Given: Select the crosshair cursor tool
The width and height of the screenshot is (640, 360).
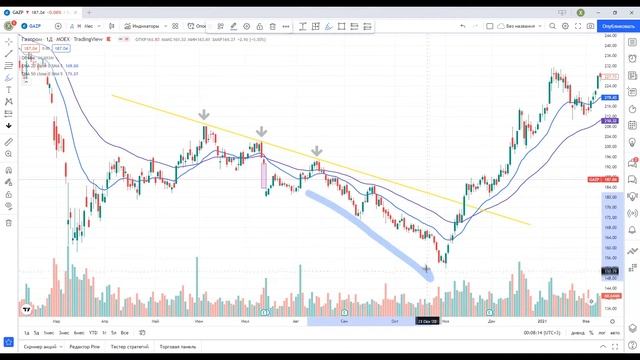Looking at the screenshot, I should pos(9,42).
